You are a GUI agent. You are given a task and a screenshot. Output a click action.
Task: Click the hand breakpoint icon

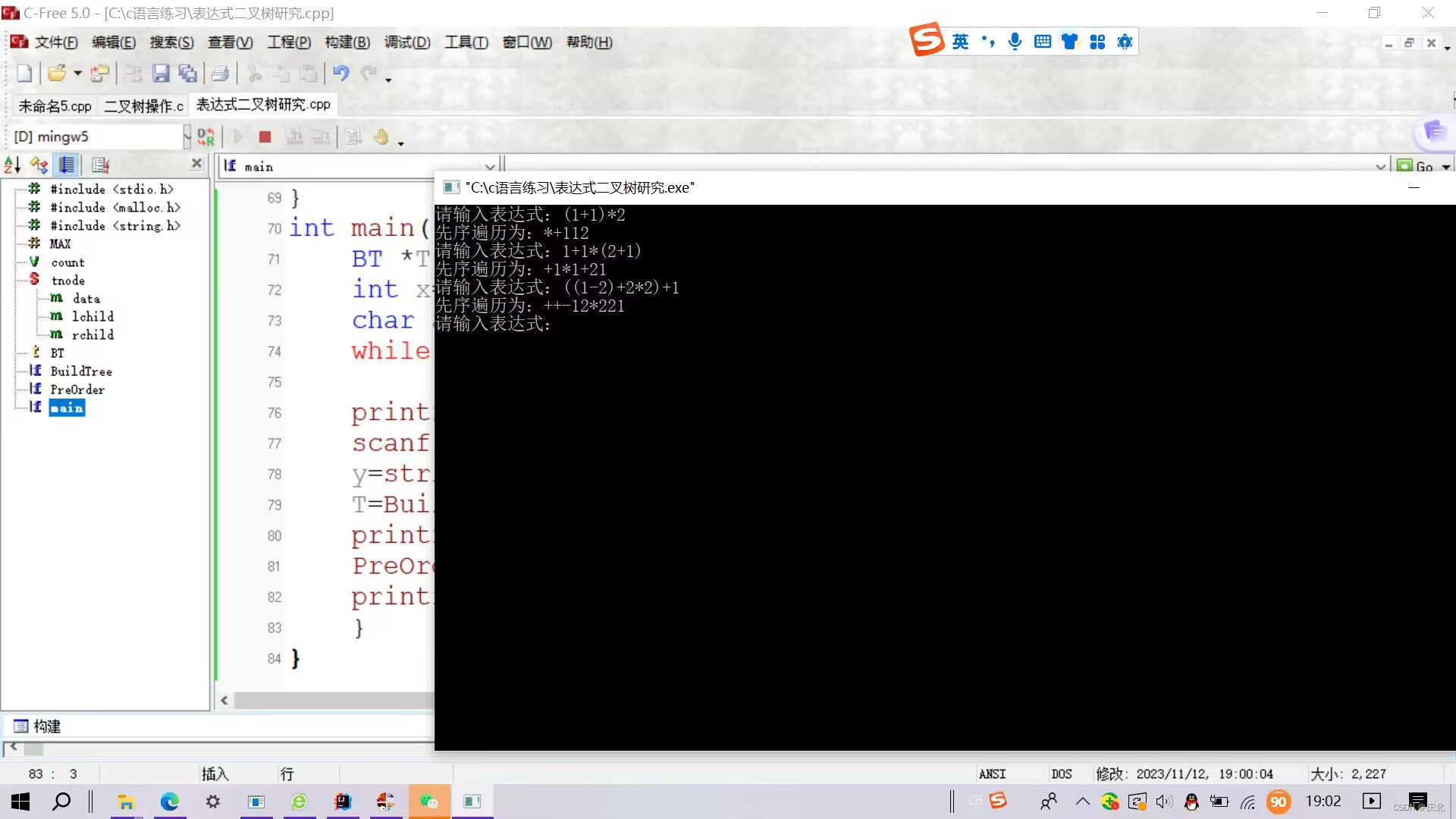tap(381, 136)
